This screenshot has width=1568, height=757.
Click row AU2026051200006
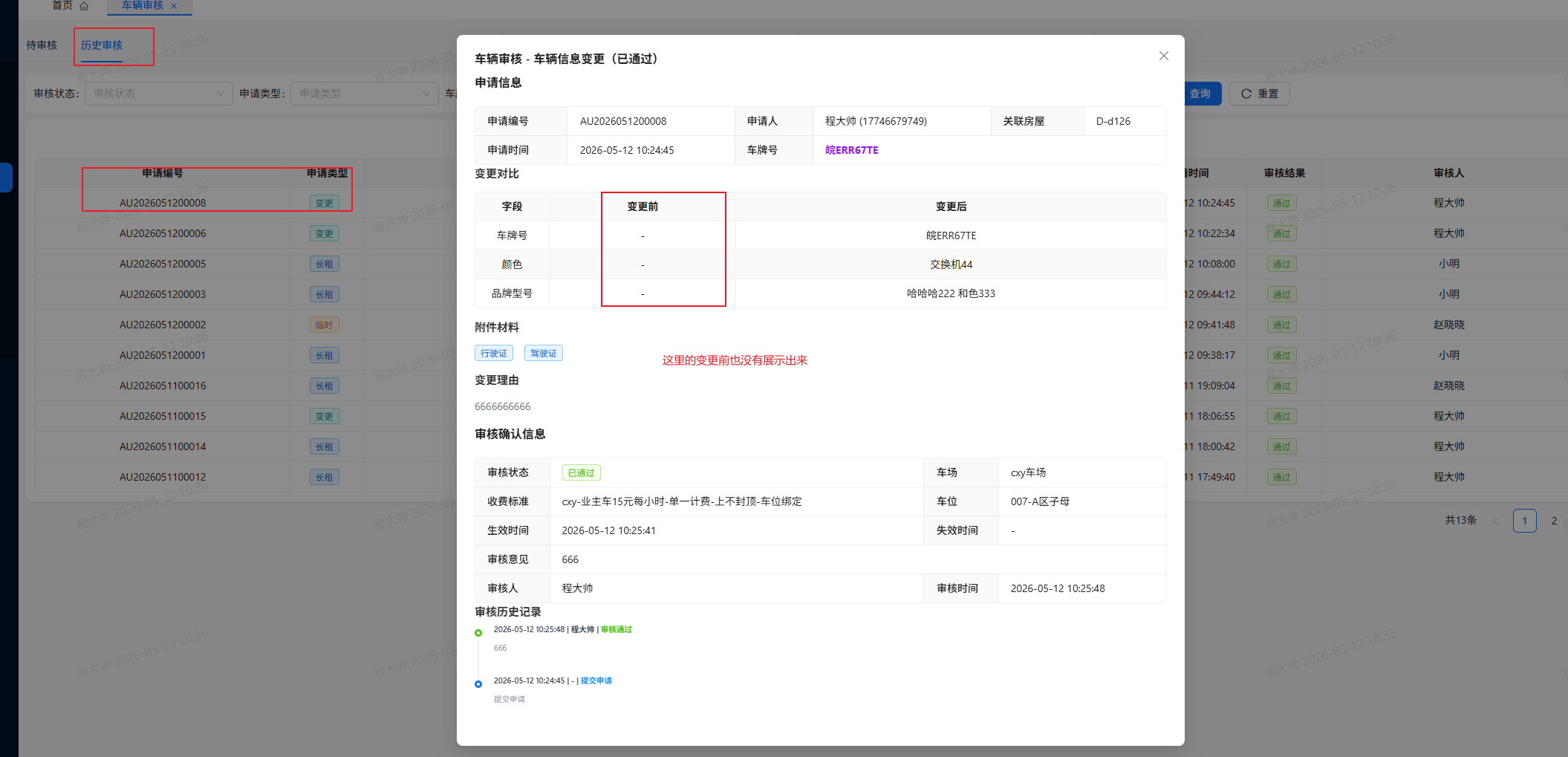coord(163,233)
